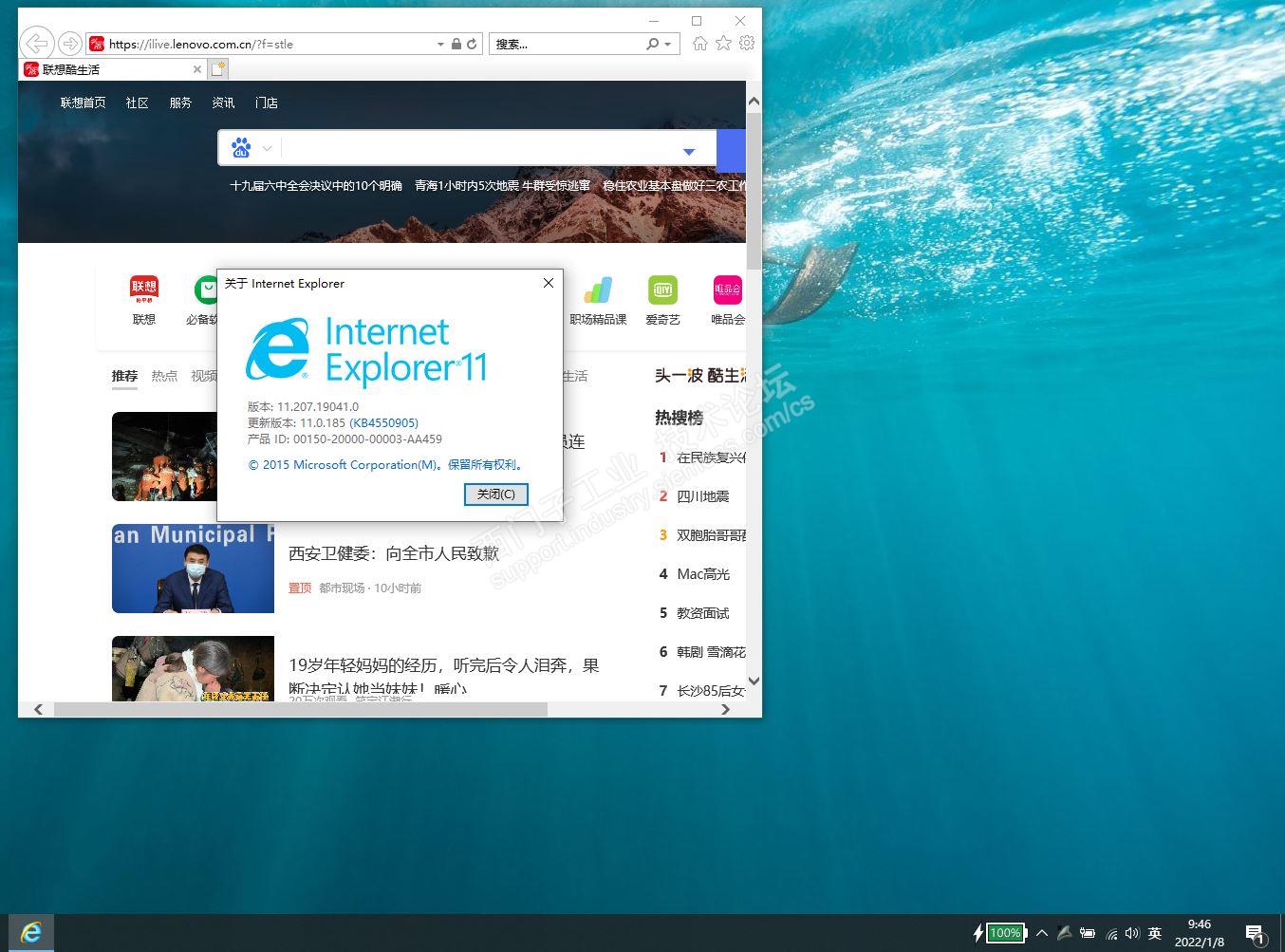Viewport: 1285px width, 952px height.
Task: Switch the 英 input method indicator
Action: pos(1154,934)
